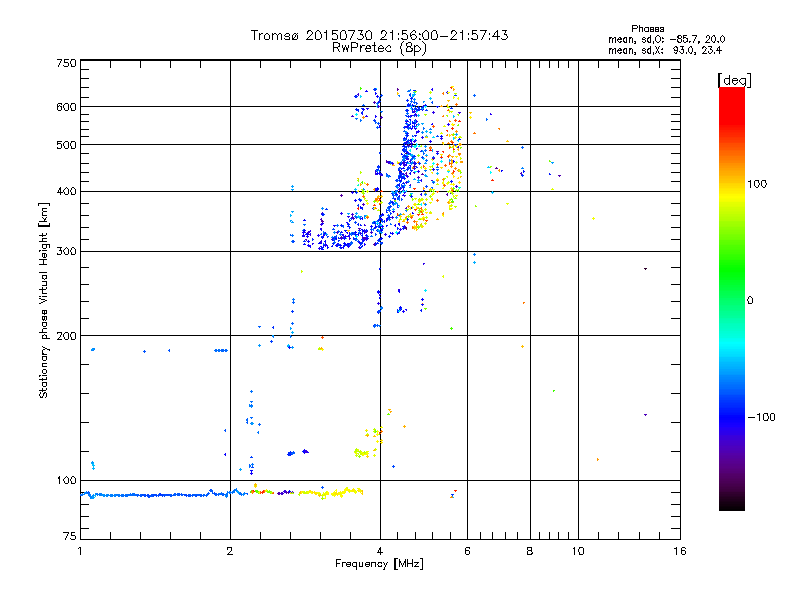Viewport: 800px width, 600px height.
Task: Click the '750' y-axis tick label
Action: click(x=66, y=63)
